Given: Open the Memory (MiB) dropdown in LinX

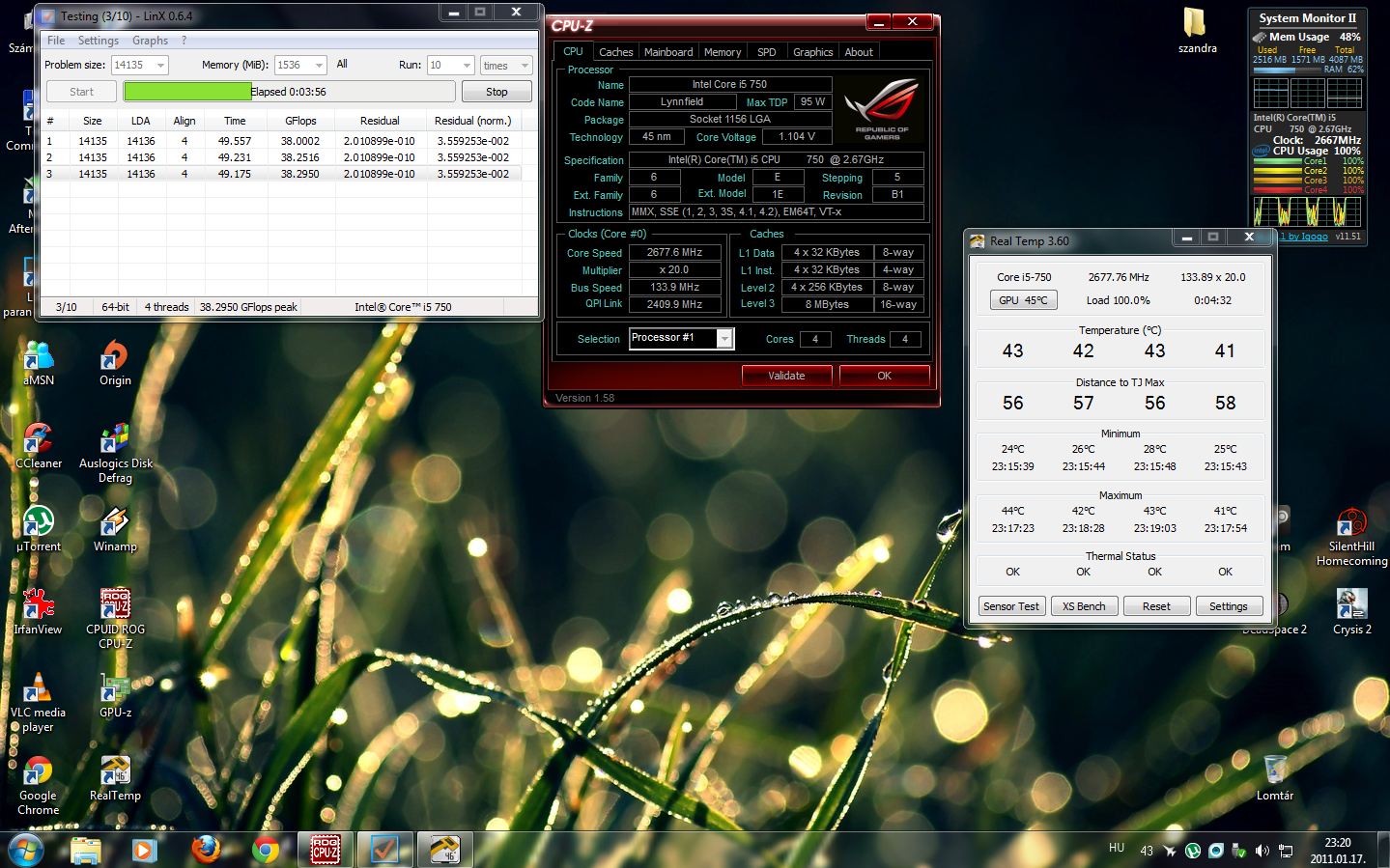Looking at the screenshot, I should click(x=301, y=65).
